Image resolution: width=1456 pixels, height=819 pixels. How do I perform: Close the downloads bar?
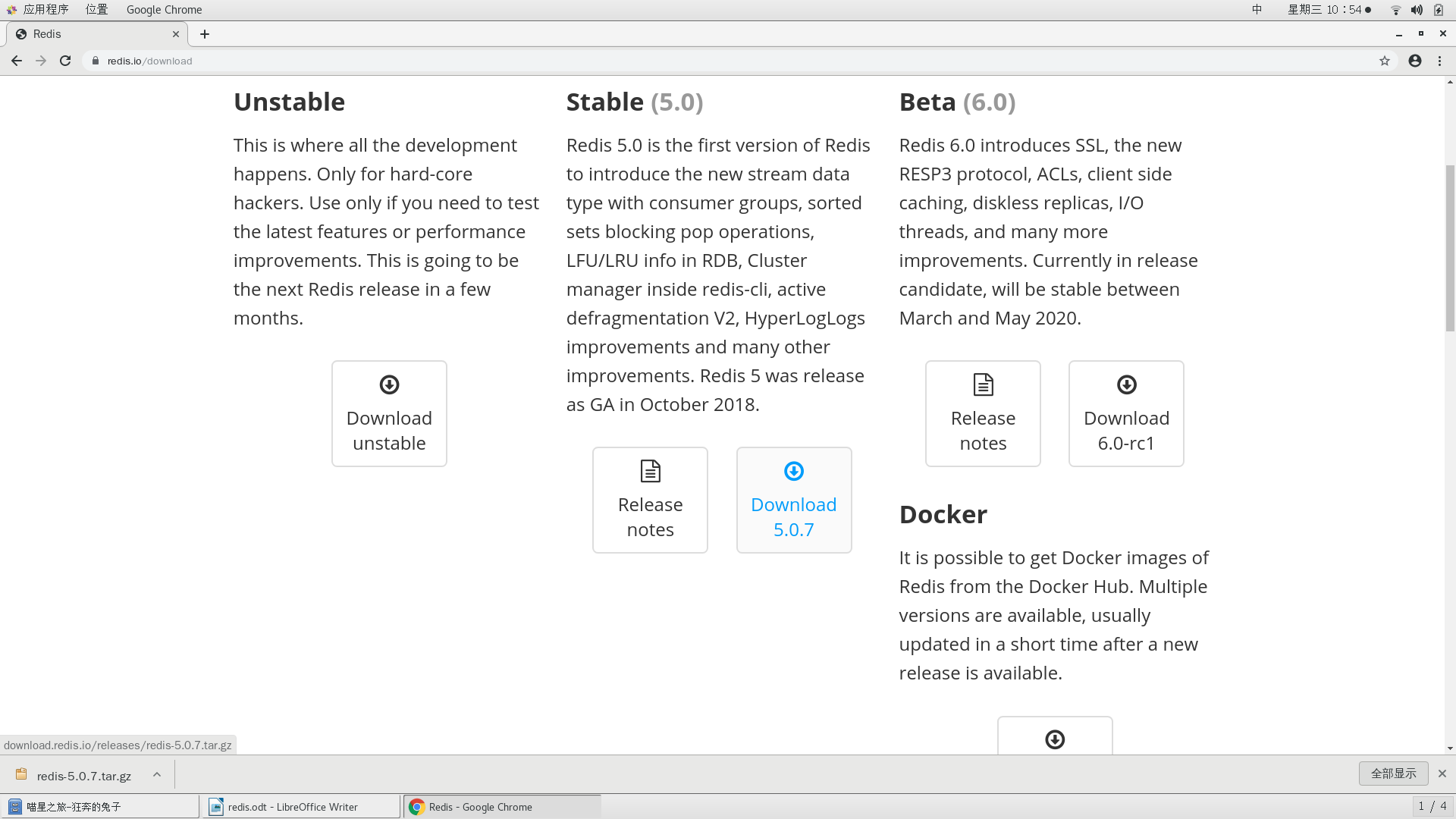point(1442,773)
